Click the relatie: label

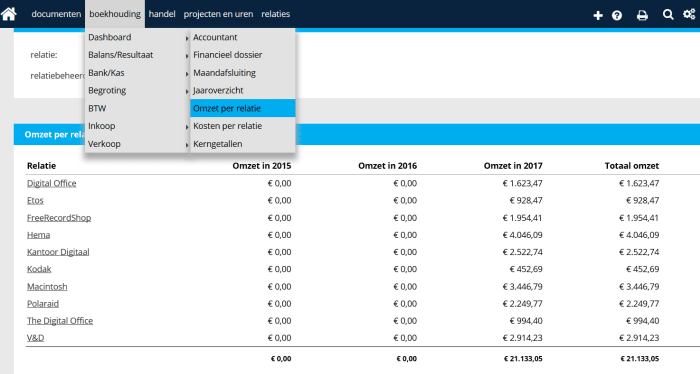[44, 55]
